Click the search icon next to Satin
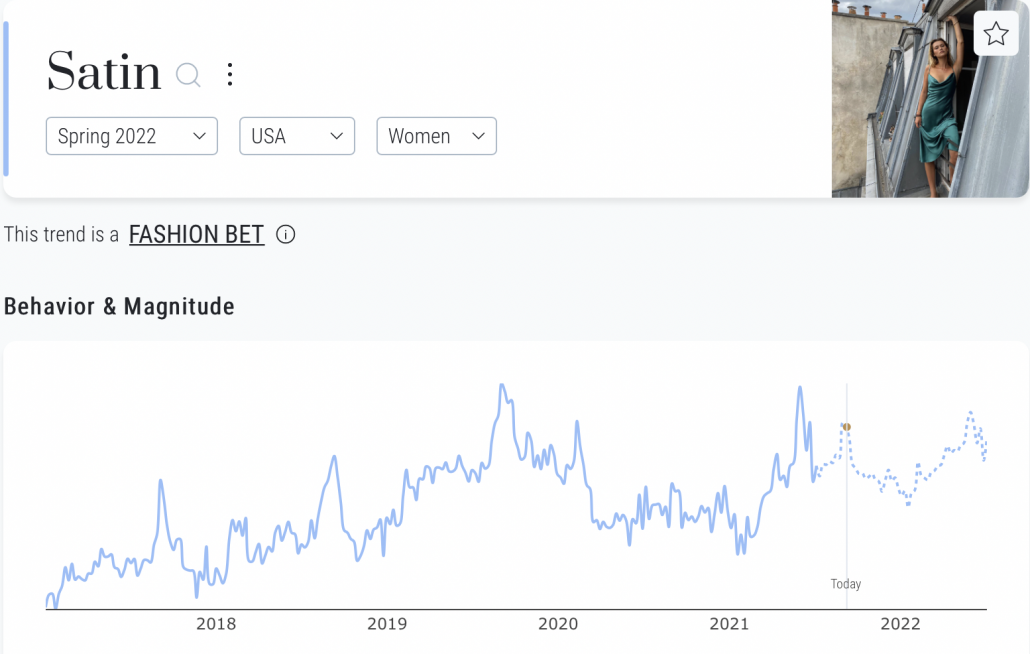The image size is (1030, 654). [x=188, y=75]
